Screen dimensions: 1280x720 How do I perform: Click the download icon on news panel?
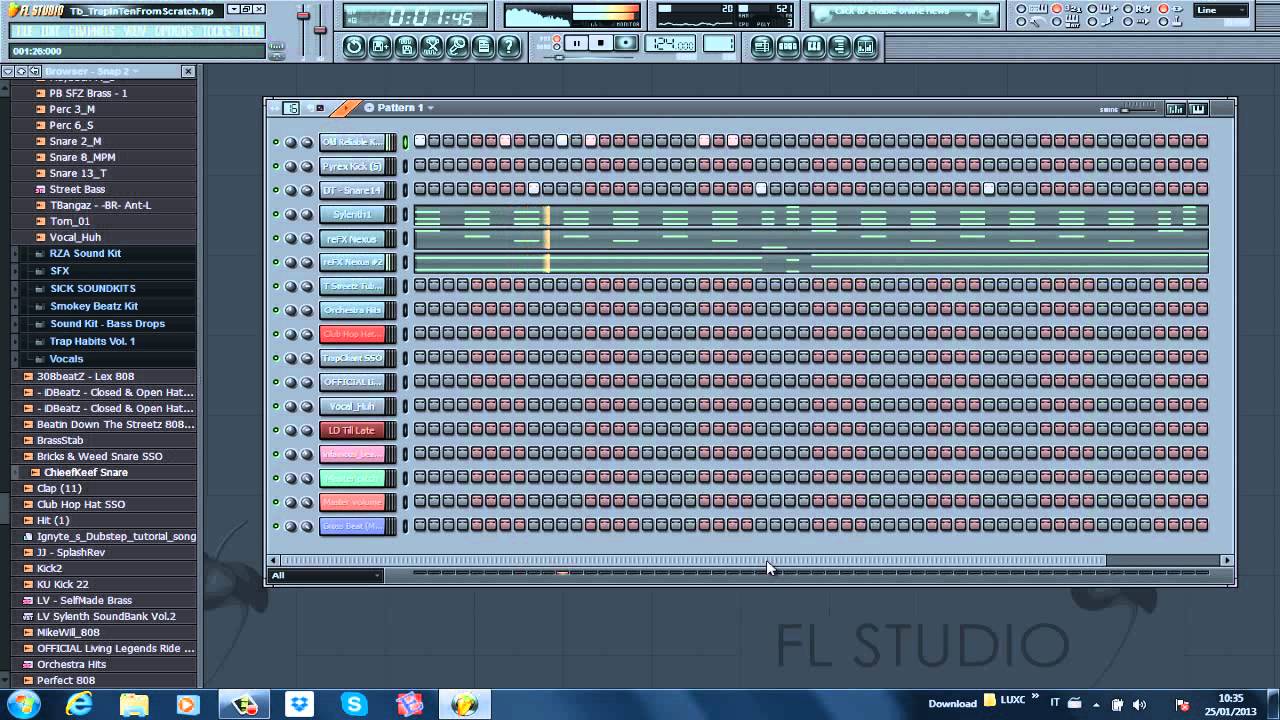tap(987, 16)
